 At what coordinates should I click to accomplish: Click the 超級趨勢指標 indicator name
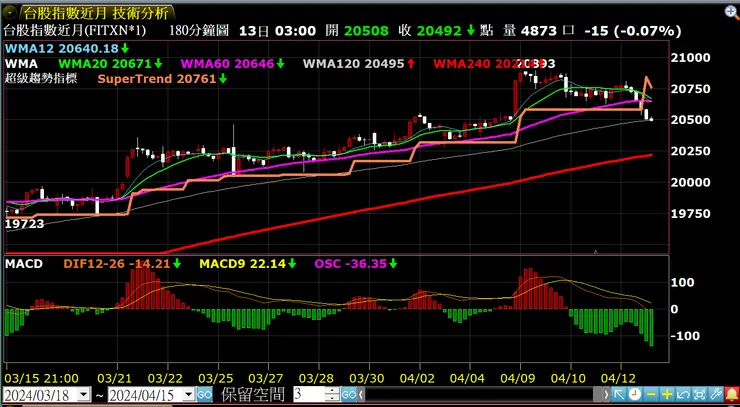click(x=41, y=79)
